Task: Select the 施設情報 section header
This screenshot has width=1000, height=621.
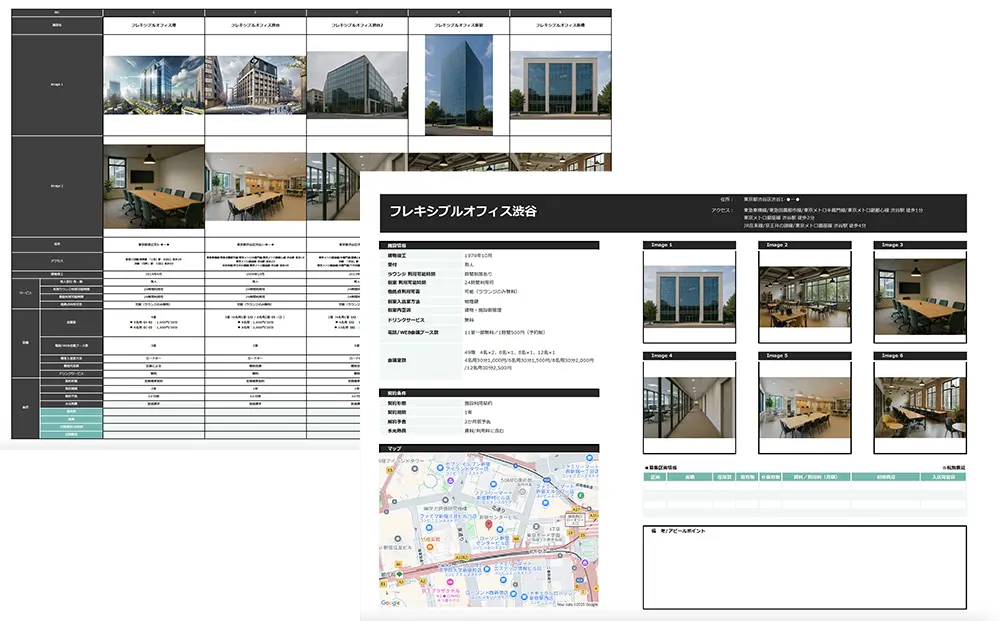Action: click(488, 245)
